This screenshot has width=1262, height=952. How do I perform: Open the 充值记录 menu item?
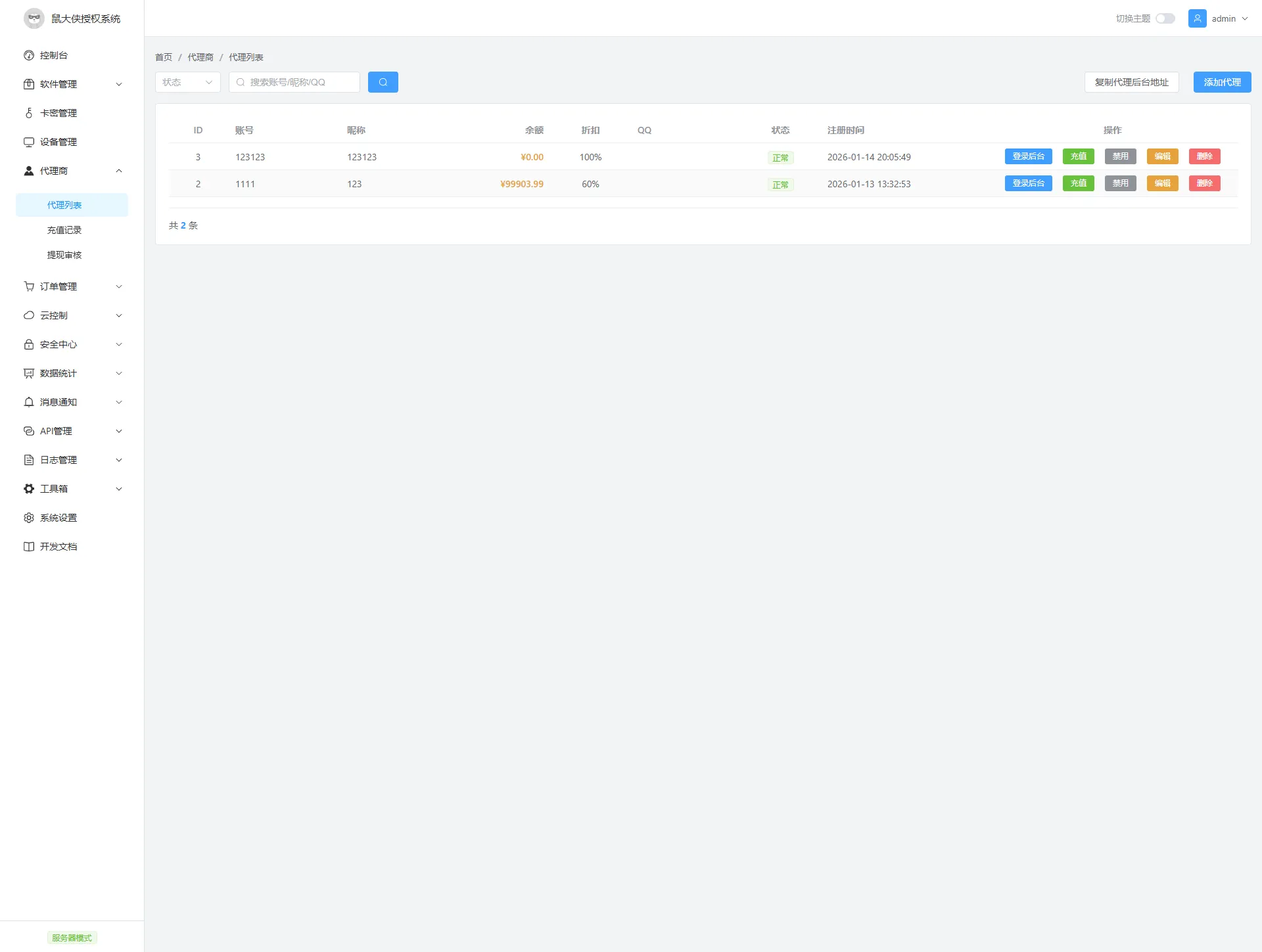pyautogui.click(x=64, y=230)
